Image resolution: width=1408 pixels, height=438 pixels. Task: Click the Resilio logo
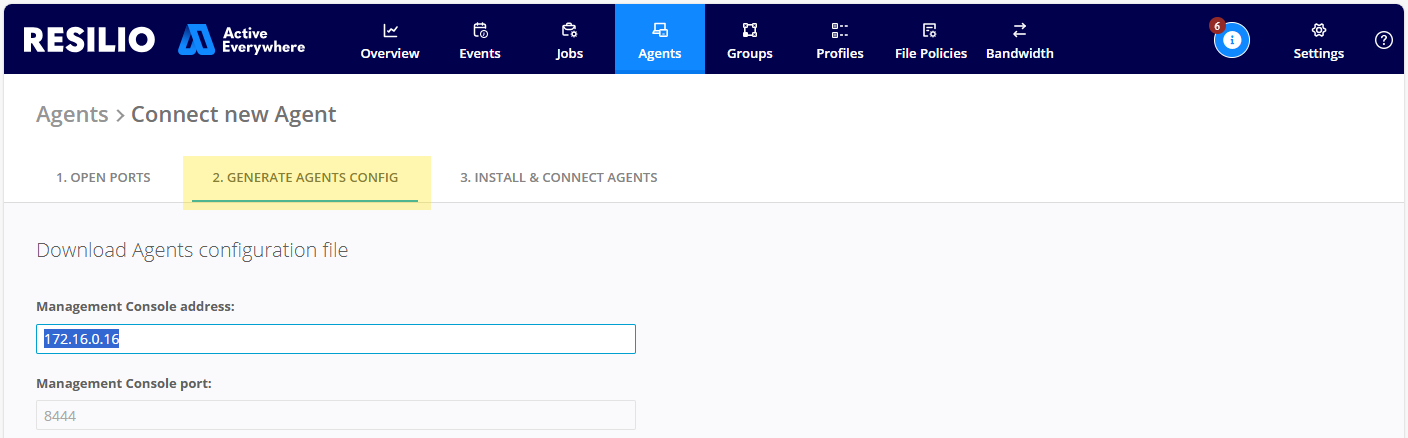coord(89,40)
